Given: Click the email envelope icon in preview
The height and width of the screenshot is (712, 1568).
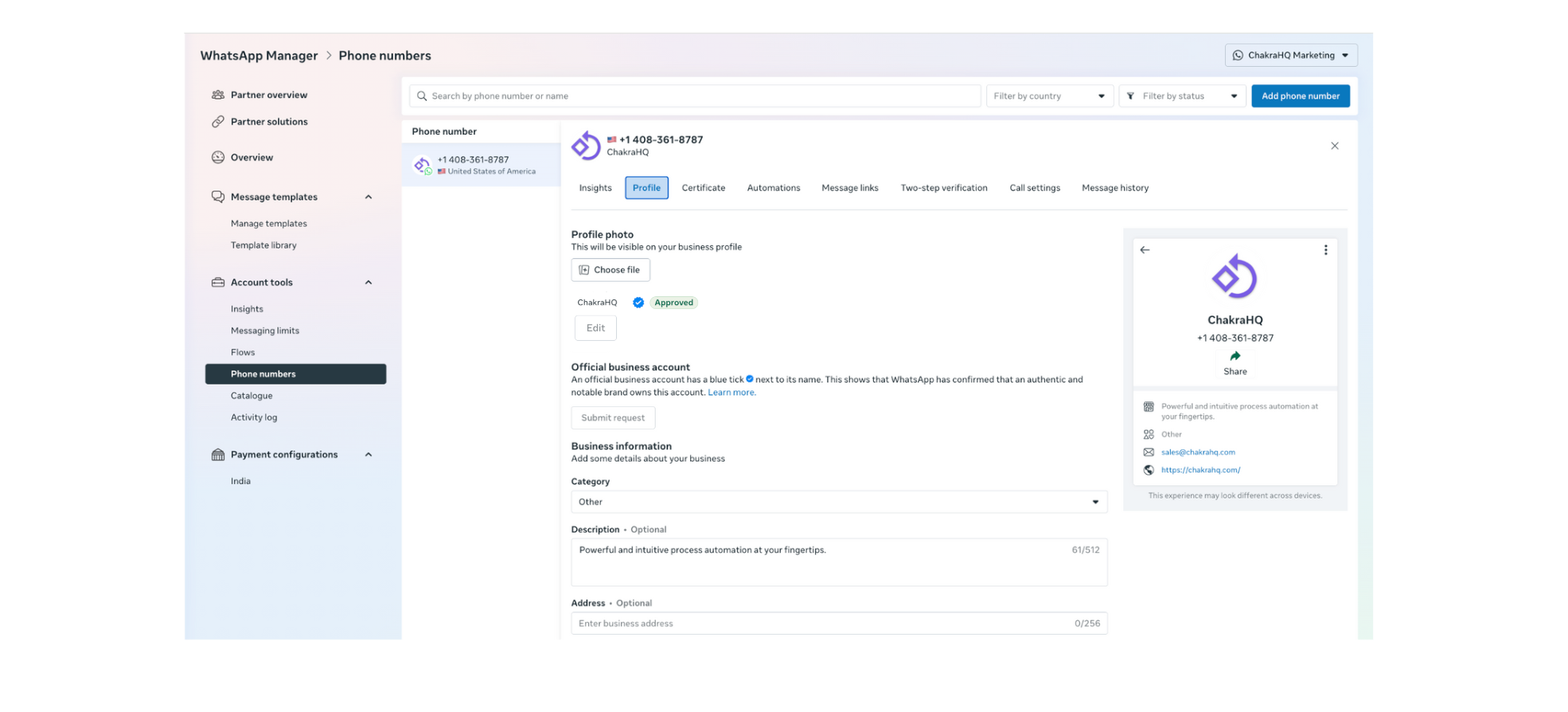Looking at the screenshot, I should coord(1149,452).
